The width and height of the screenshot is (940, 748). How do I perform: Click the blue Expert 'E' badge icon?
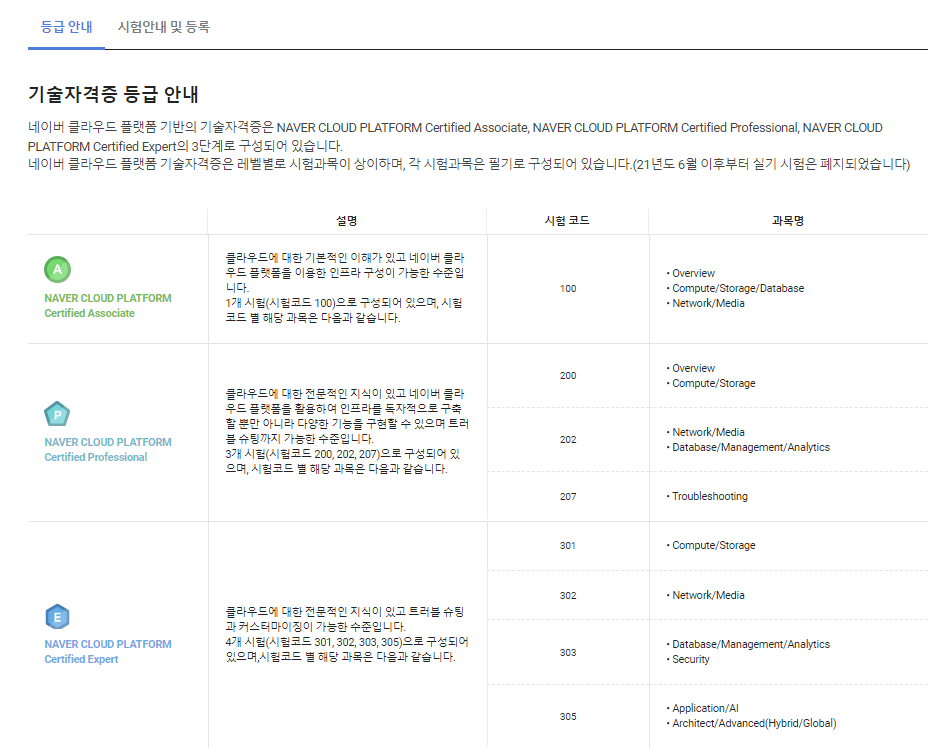[x=58, y=617]
